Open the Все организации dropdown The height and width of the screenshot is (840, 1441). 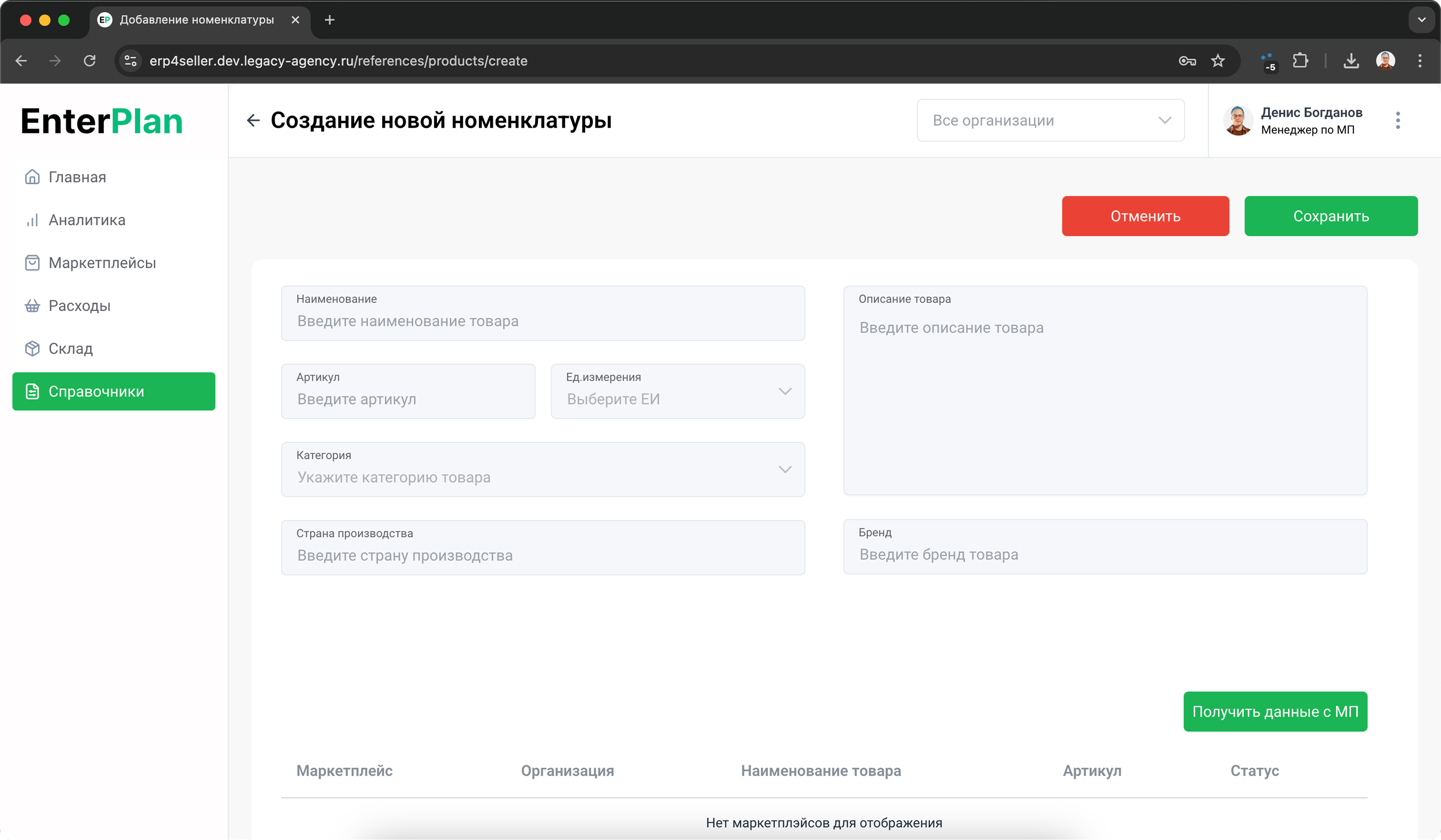click(x=1051, y=120)
